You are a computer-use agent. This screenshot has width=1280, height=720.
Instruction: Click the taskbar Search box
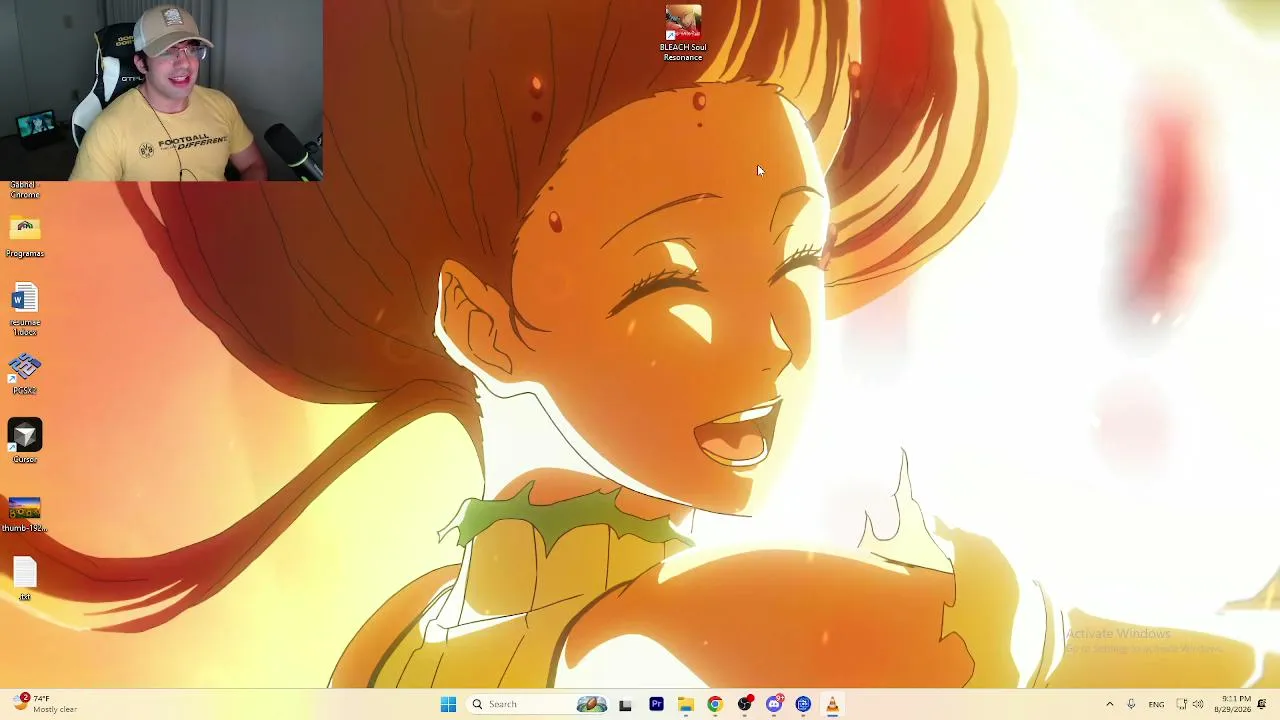[538, 704]
